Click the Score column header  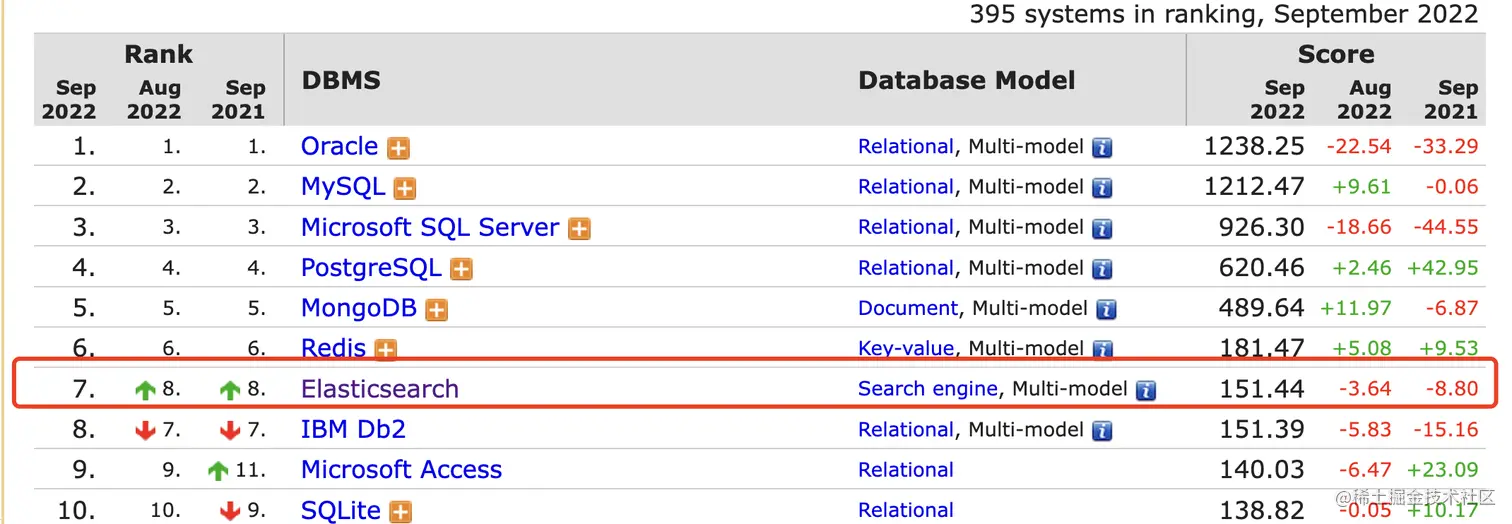(1336, 54)
